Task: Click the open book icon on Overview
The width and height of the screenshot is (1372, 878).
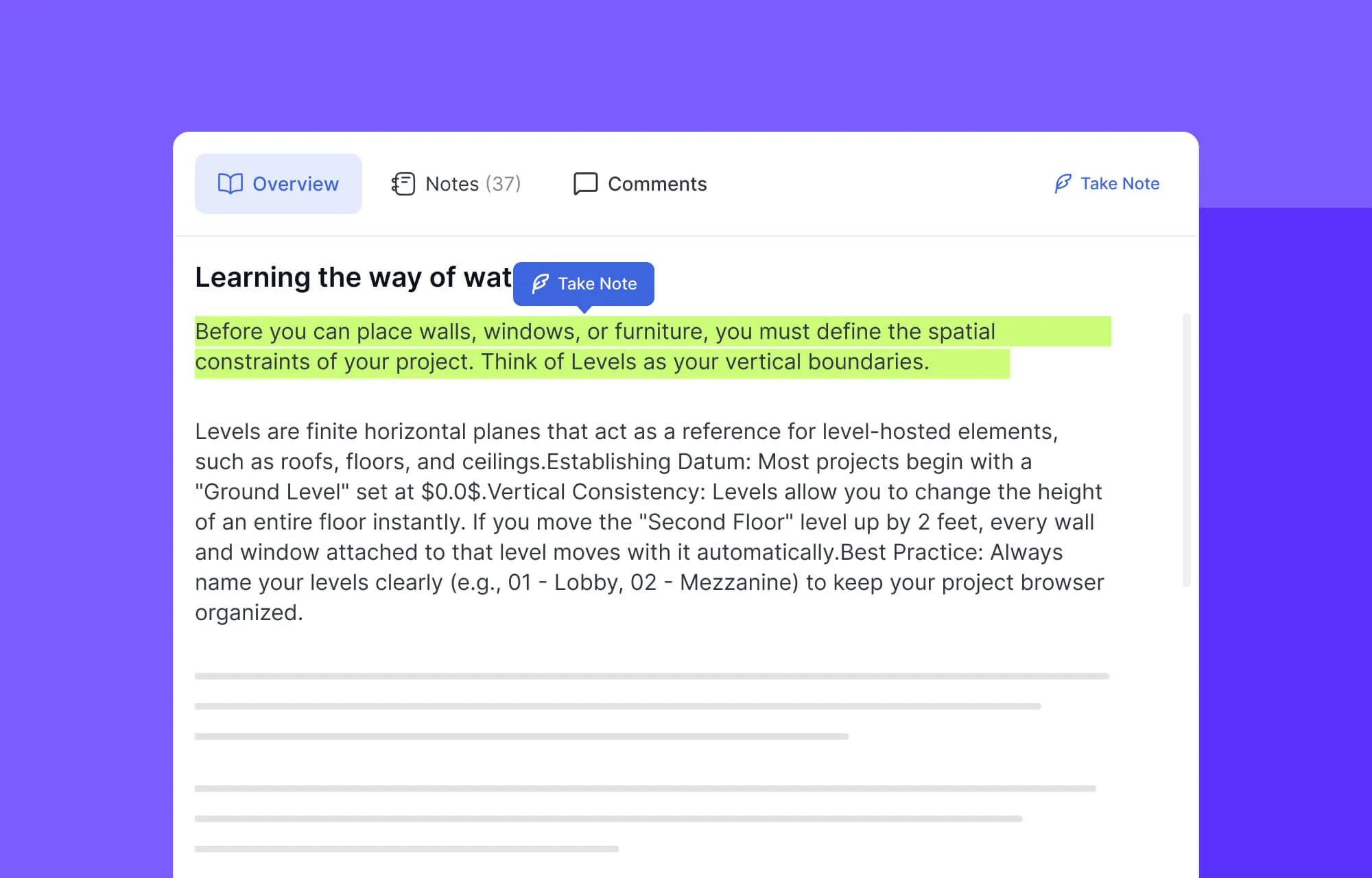Action: [x=230, y=184]
